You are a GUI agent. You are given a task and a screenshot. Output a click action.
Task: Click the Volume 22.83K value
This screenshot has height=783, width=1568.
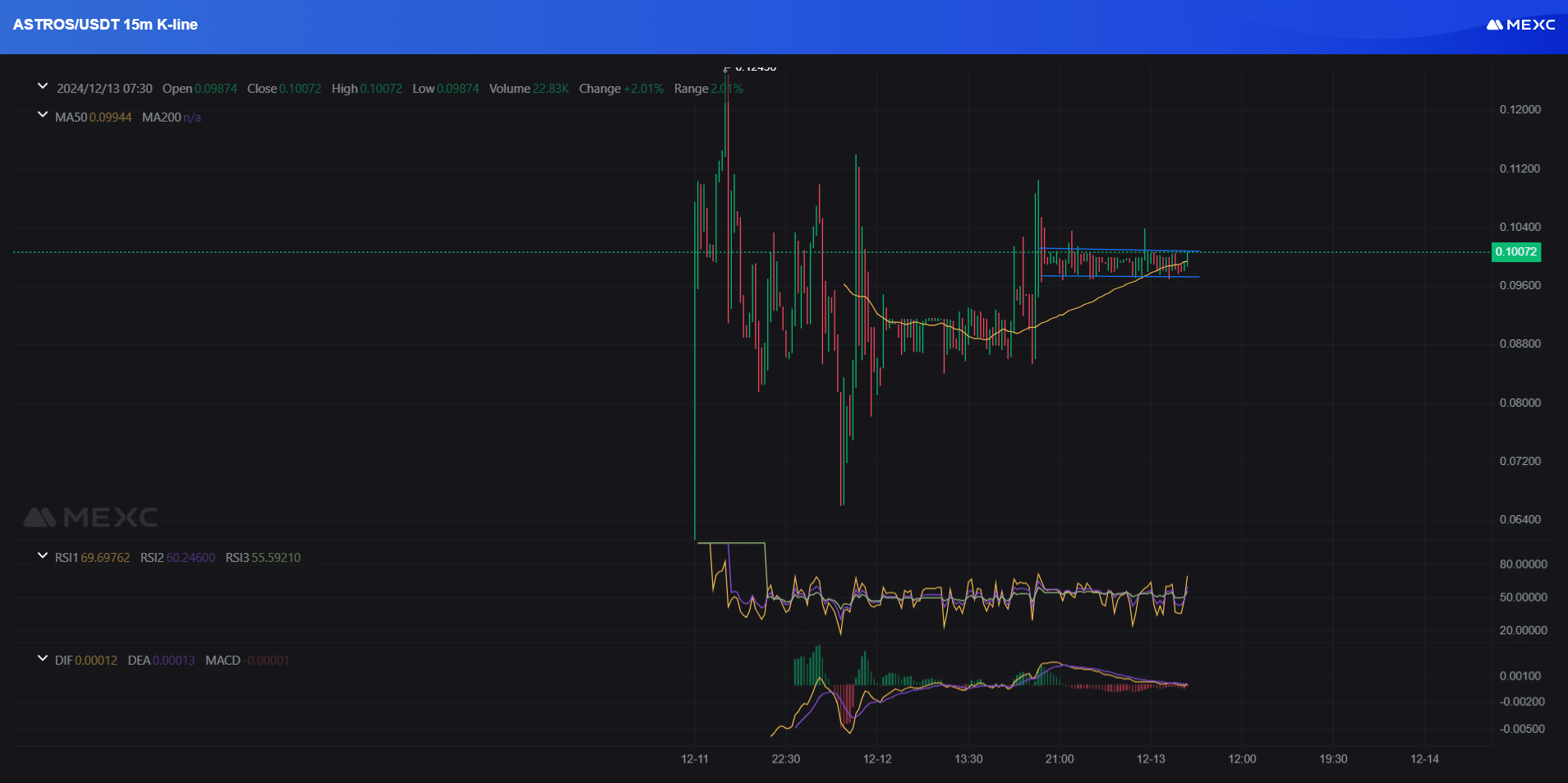[529, 89]
